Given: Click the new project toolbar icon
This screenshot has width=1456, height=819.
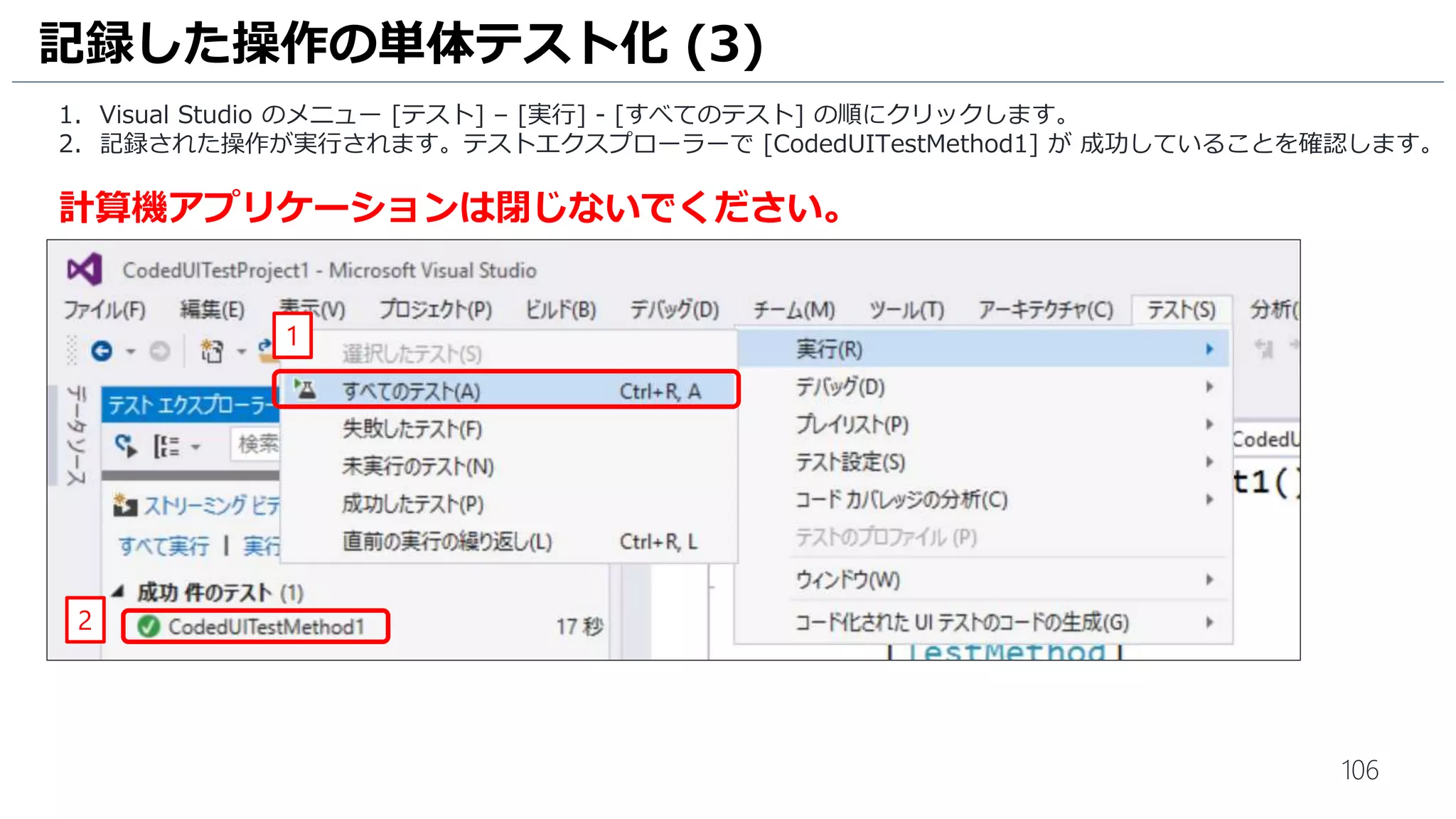Looking at the screenshot, I should tap(212, 351).
